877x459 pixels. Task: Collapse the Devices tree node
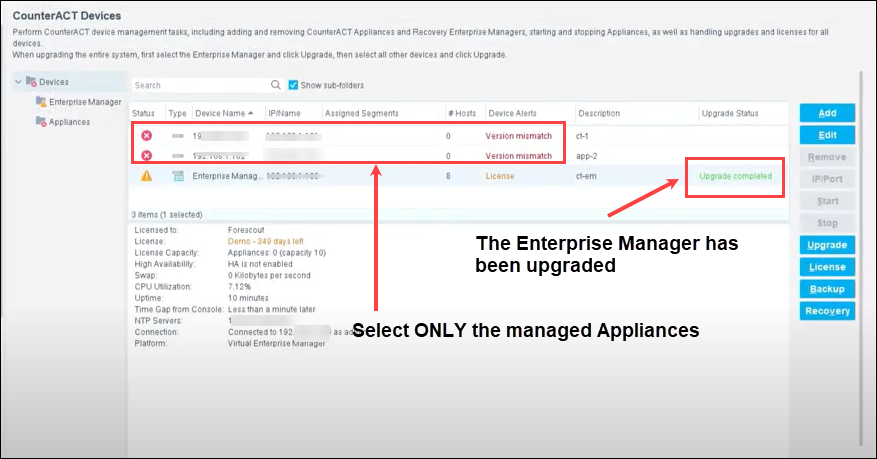point(18,82)
